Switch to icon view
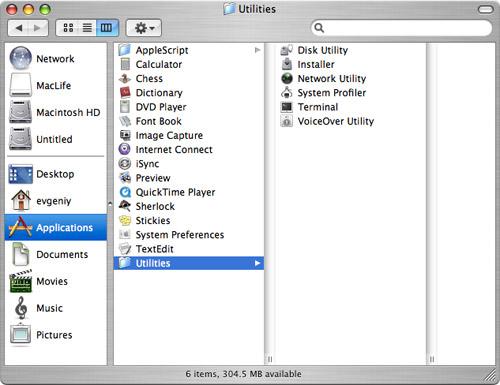 [68, 28]
